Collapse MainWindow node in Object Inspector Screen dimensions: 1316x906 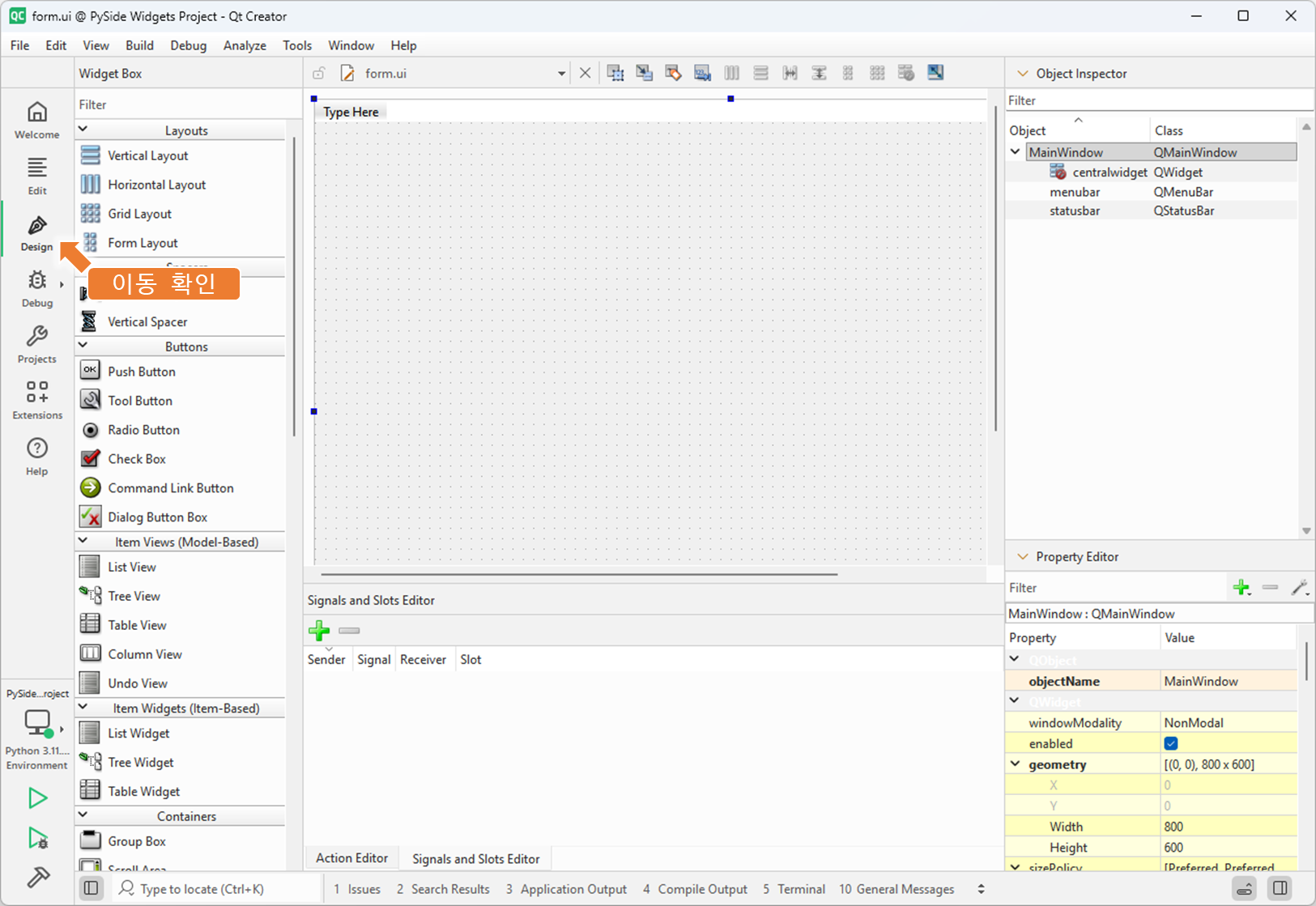tap(1016, 151)
